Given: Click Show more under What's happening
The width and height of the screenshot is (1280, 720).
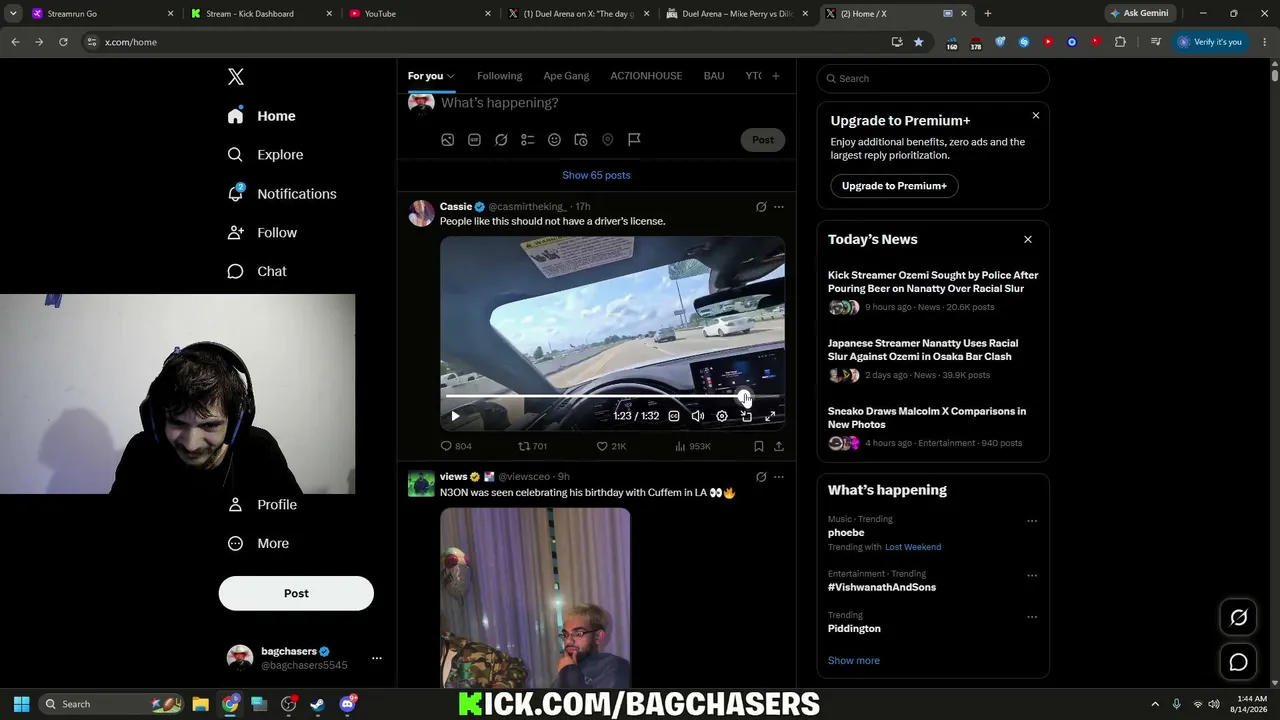Looking at the screenshot, I should point(854,661).
